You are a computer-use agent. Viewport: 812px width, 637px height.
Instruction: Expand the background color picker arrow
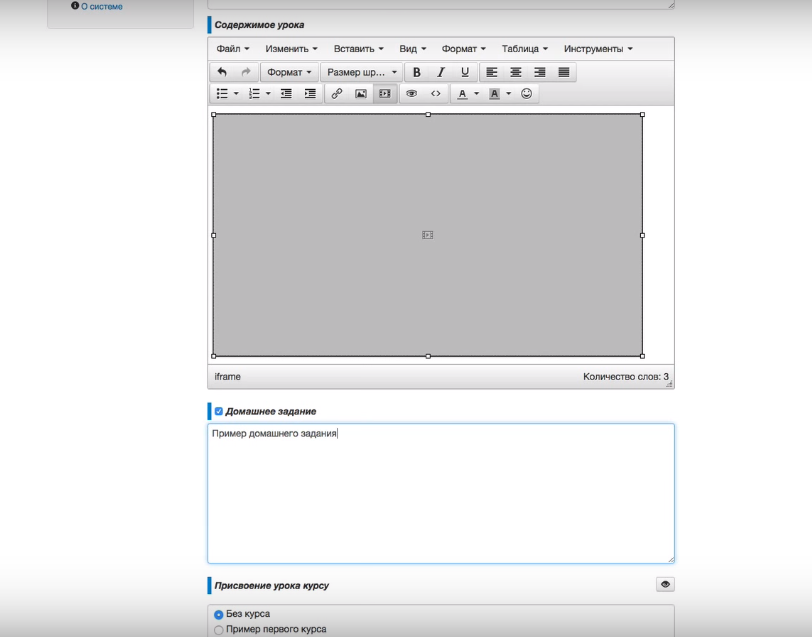click(x=509, y=93)
